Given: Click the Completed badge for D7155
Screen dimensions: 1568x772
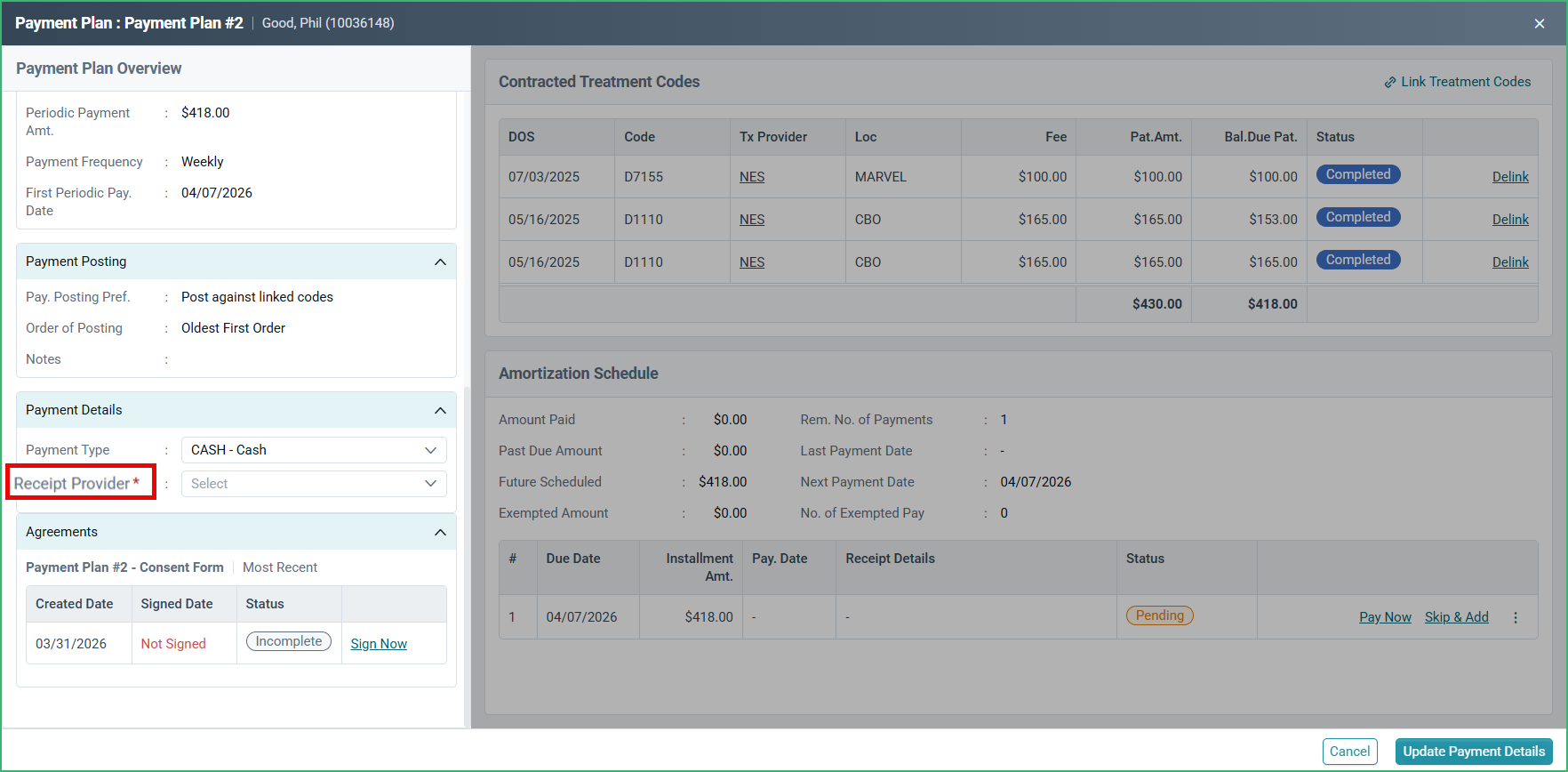Looking at the screenshot, I should (1358, 174).
